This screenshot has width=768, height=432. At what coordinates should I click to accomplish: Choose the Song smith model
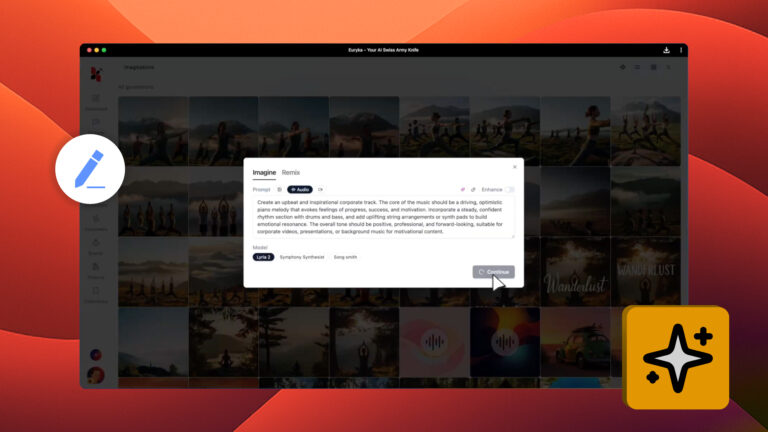point(345,257)
